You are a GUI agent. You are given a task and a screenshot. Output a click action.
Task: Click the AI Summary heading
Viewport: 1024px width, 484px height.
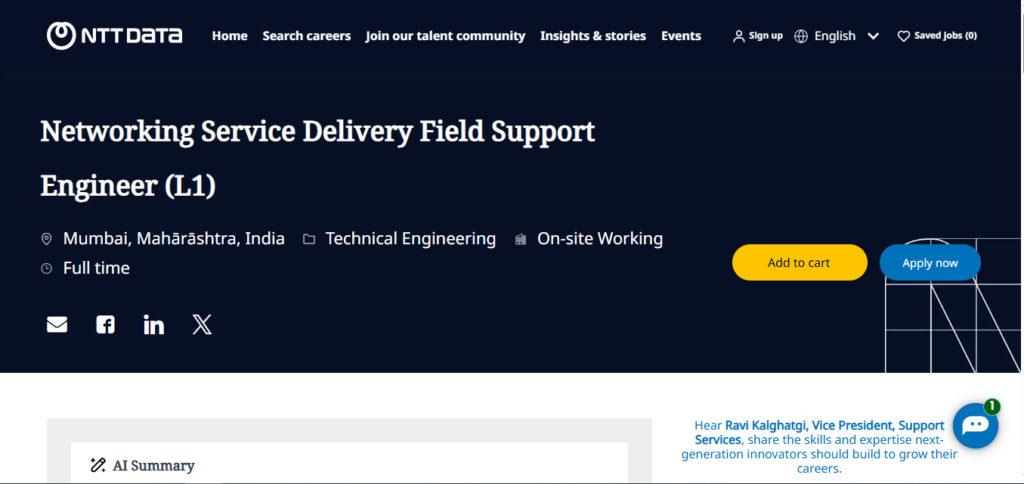[153, 466]
